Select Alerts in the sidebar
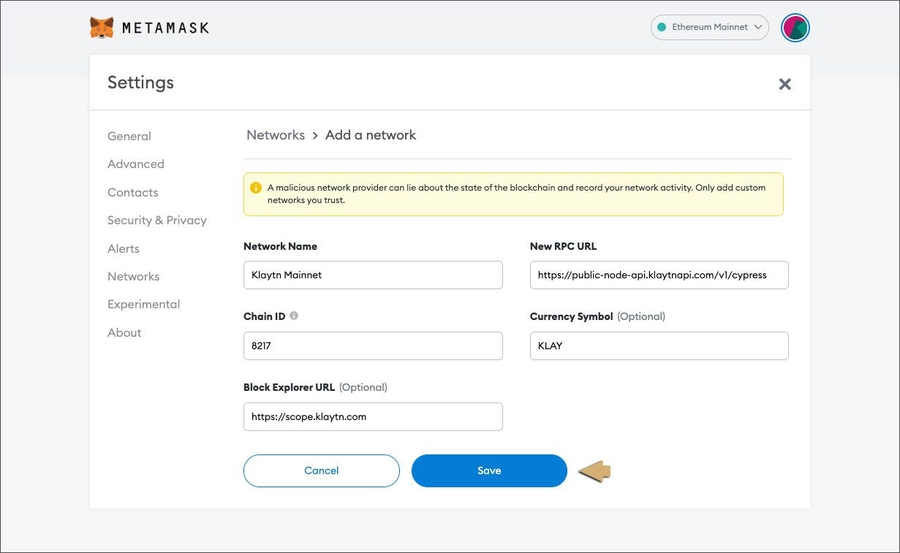 coord(124,248)
